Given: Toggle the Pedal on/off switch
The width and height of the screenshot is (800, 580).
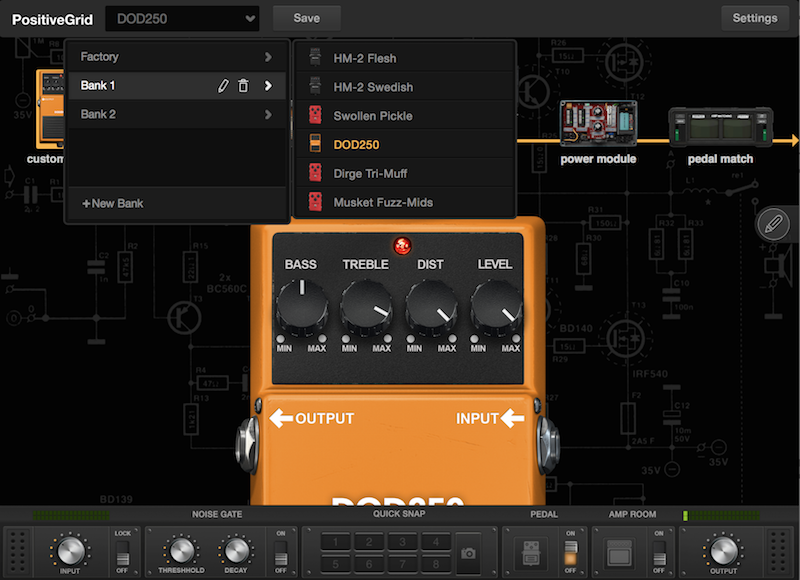Looking at the screenshot, I should [571, 552].
